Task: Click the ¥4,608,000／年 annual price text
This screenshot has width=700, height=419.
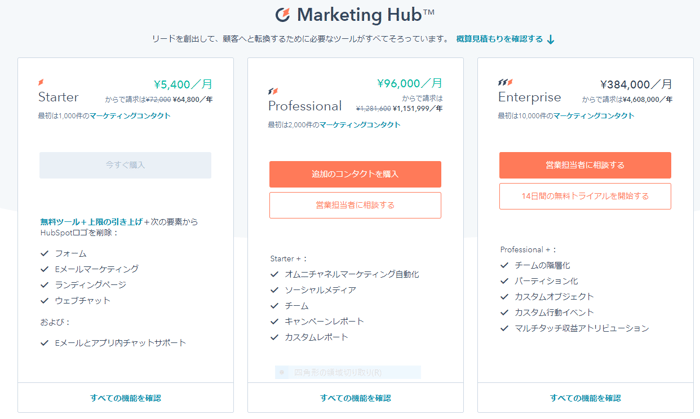Action: pos(647,100)
